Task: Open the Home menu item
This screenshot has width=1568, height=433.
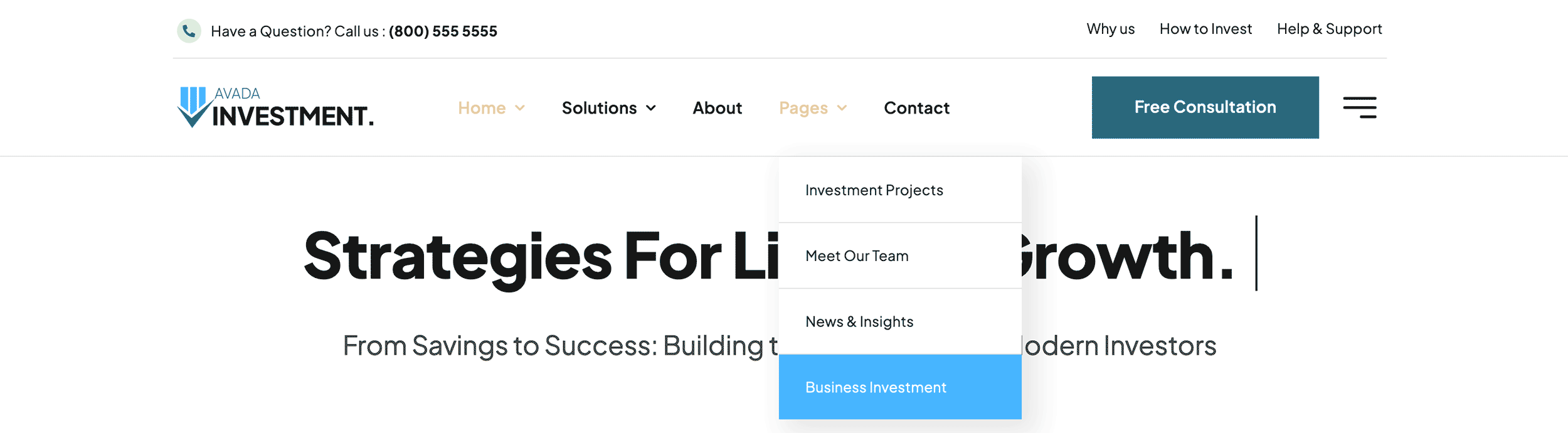Action: point(482,108)
